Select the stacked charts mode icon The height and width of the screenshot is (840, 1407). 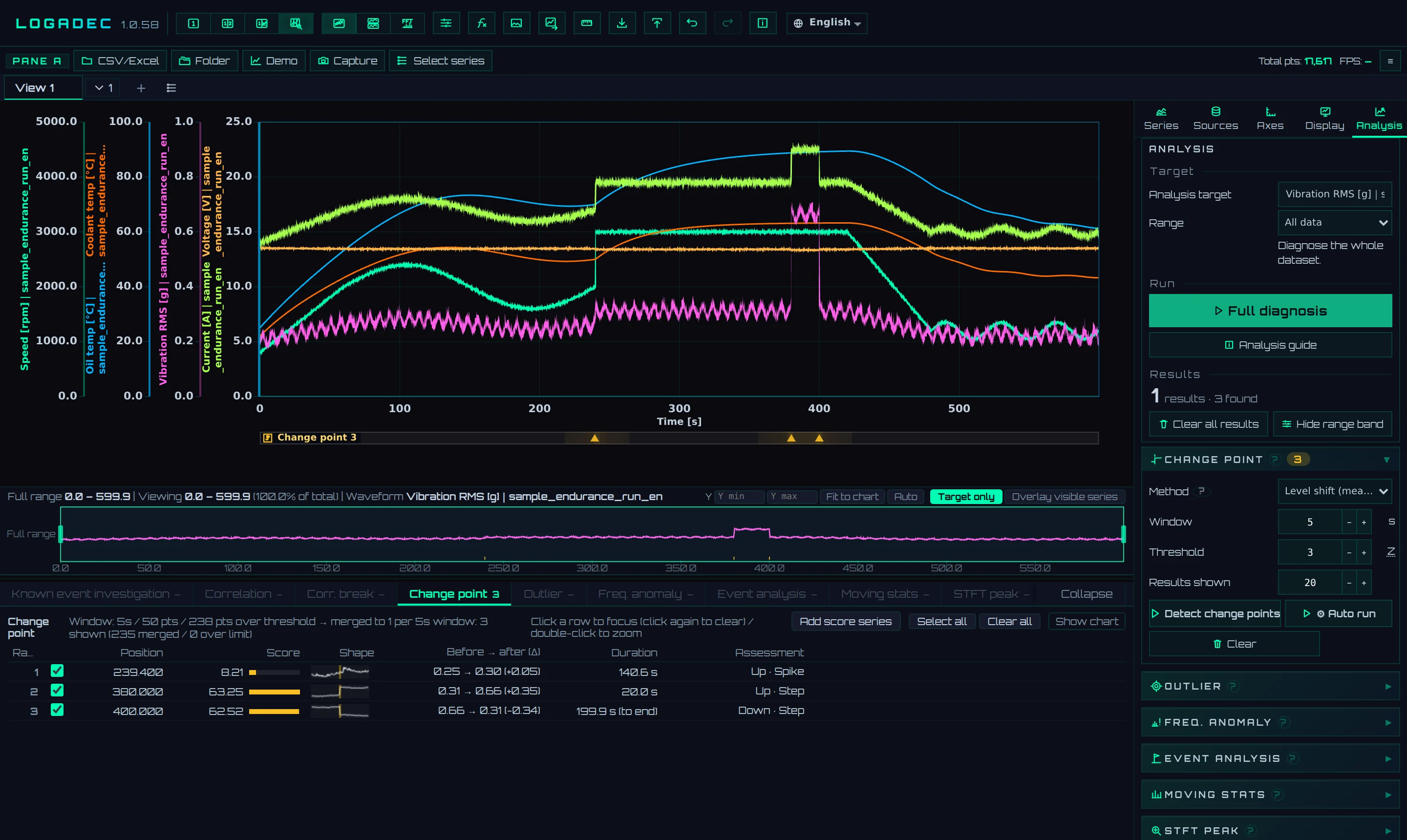(373, 23)
